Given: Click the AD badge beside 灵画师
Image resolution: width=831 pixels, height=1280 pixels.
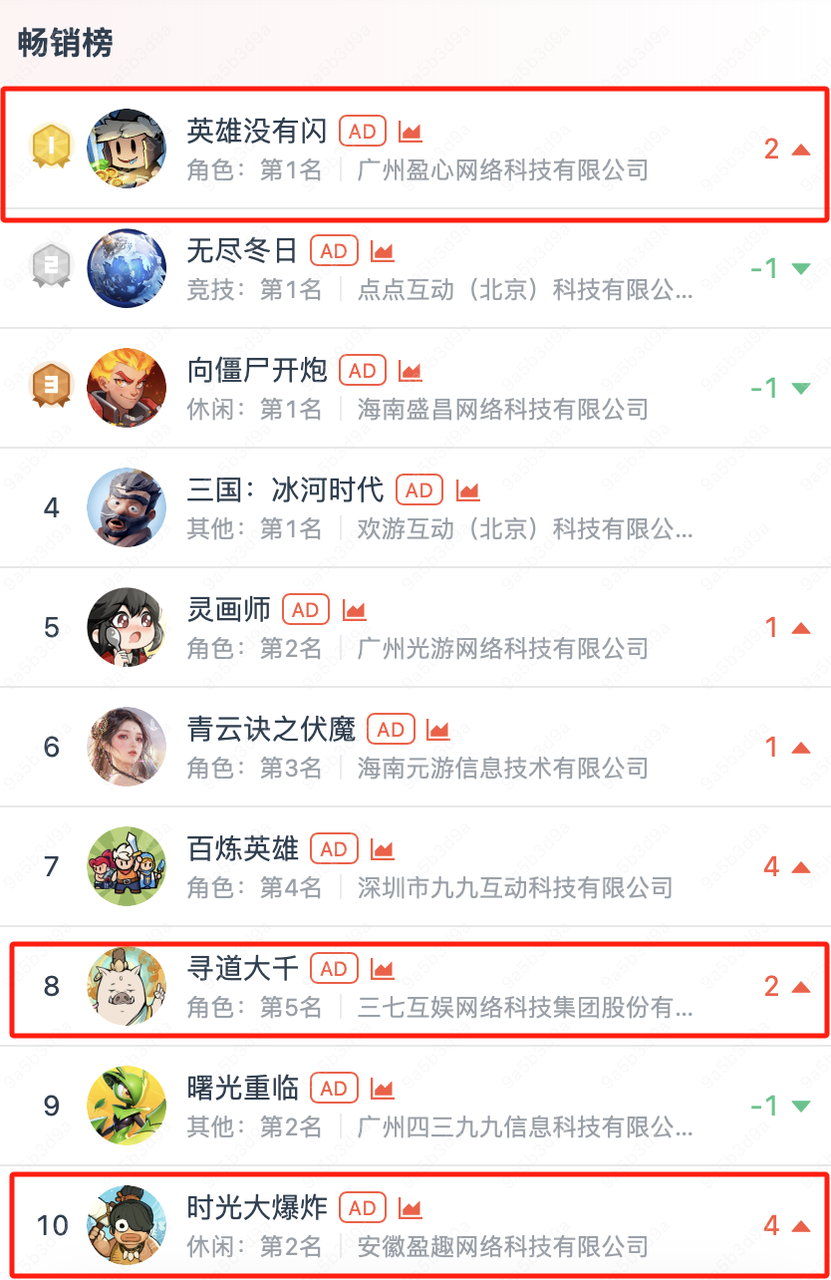Looking at the screenshot, I should [306, 610].
